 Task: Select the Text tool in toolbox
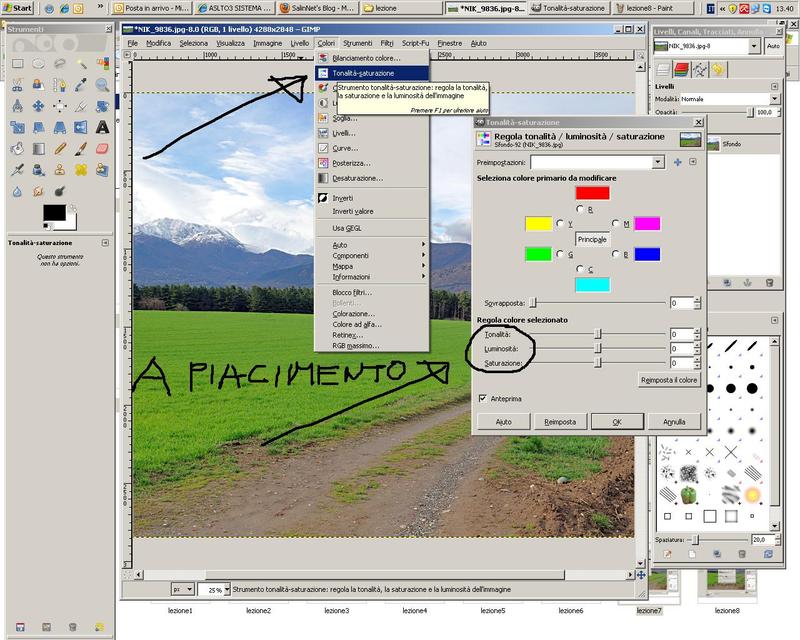point(102,127)
